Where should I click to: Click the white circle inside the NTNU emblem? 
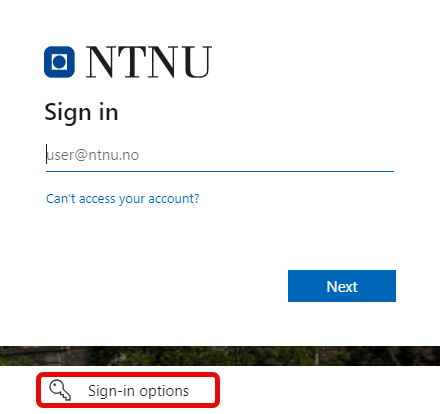point(59,62)
